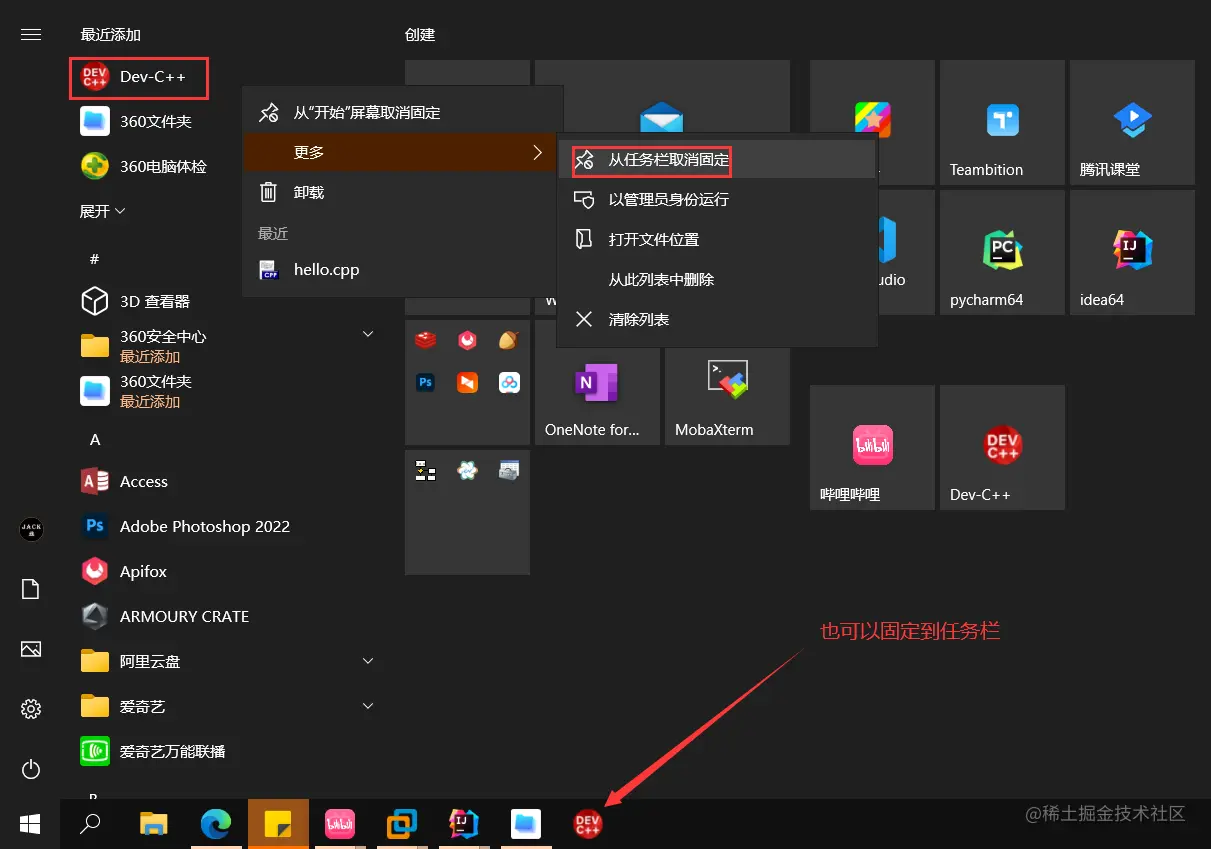Open IntelliJ IDEA from the taskbar

point(464,824)
